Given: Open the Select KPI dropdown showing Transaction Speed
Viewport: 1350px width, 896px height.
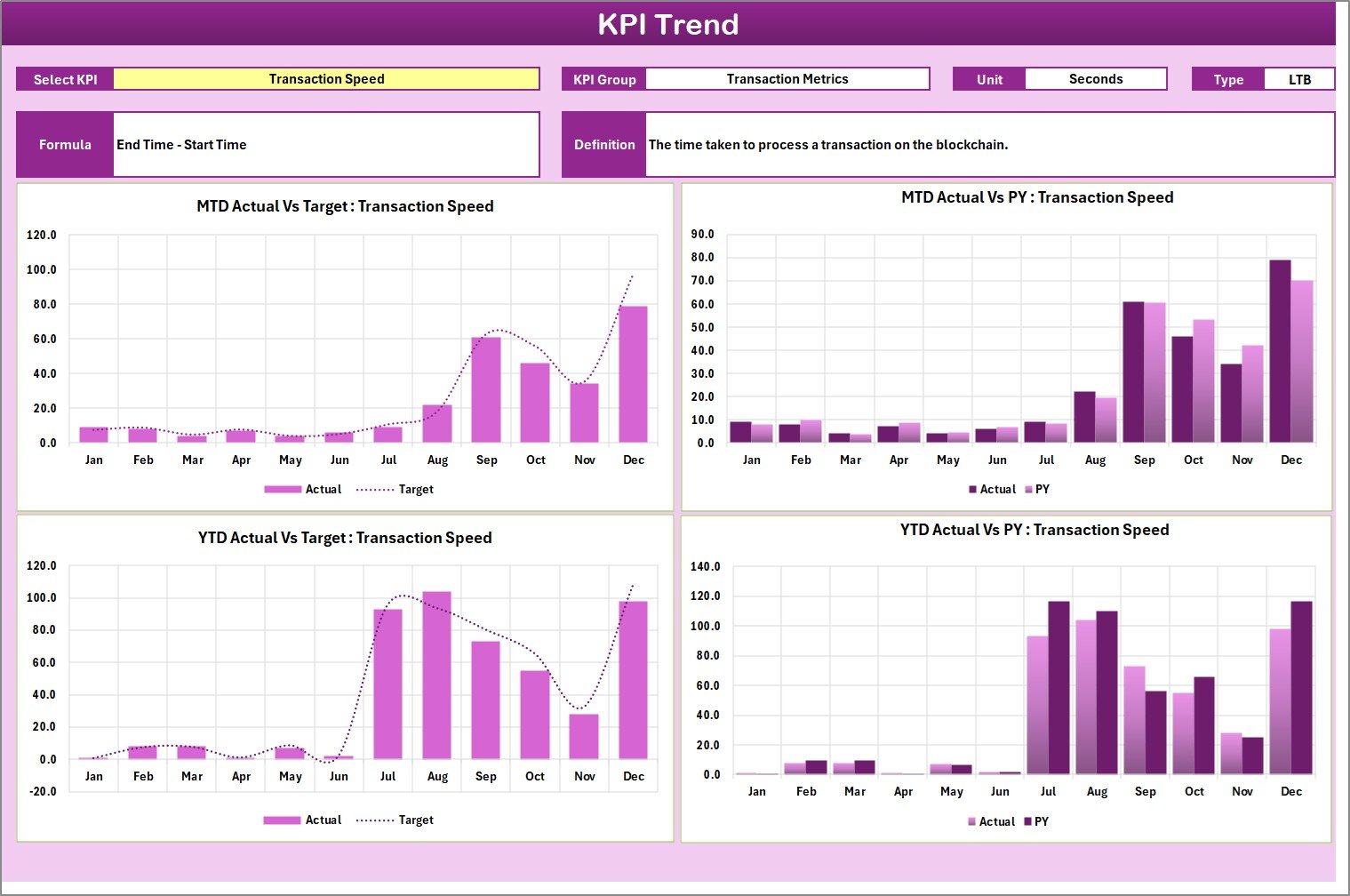Looking at the screenshot, I should (x=326, y=78).
